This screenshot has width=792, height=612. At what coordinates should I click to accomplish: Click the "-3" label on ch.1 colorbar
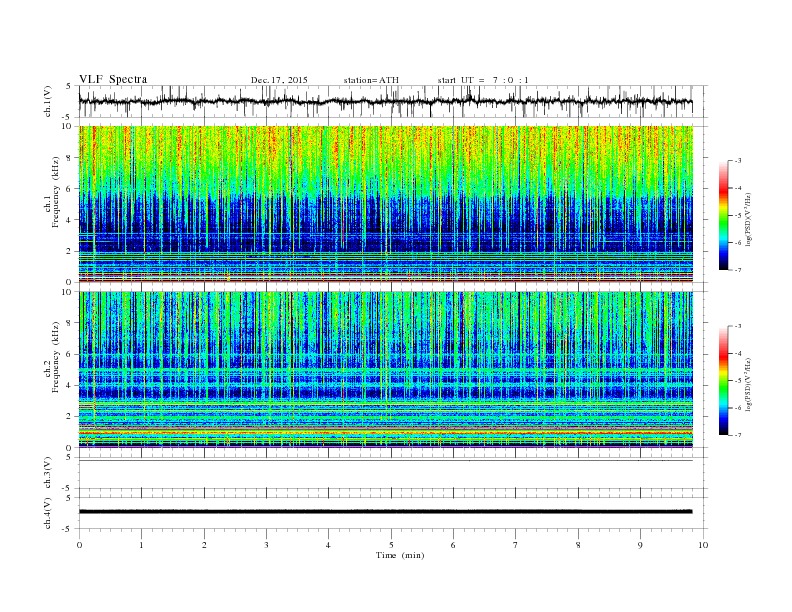[738, 161]
